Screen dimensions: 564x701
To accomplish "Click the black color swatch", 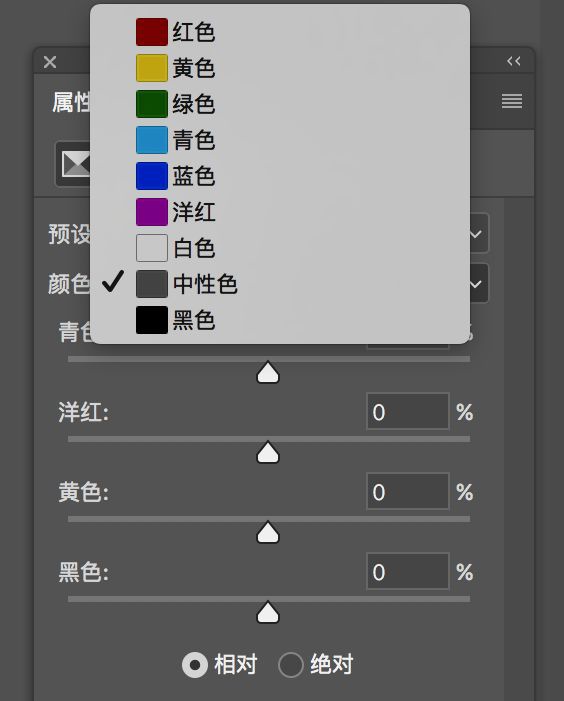I will pyautogui.click(x=152, y=320).
